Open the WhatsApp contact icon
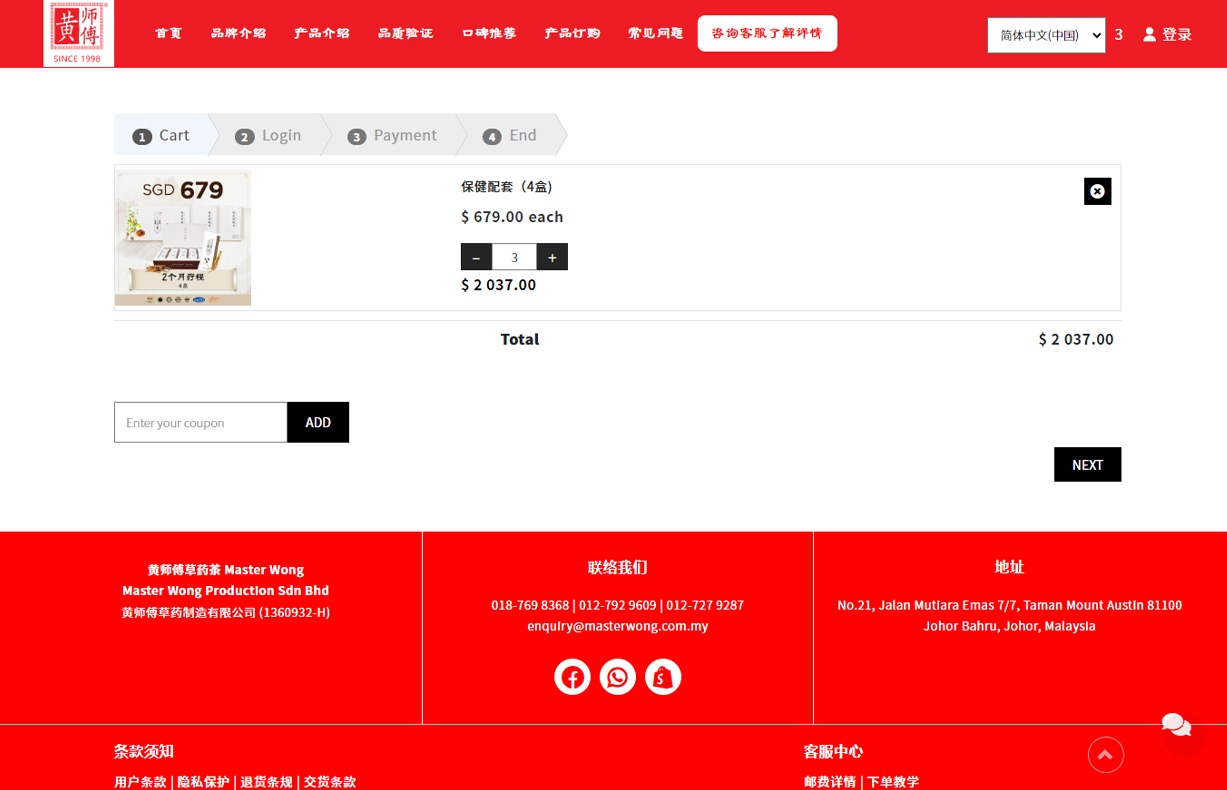 pos(617,677)
